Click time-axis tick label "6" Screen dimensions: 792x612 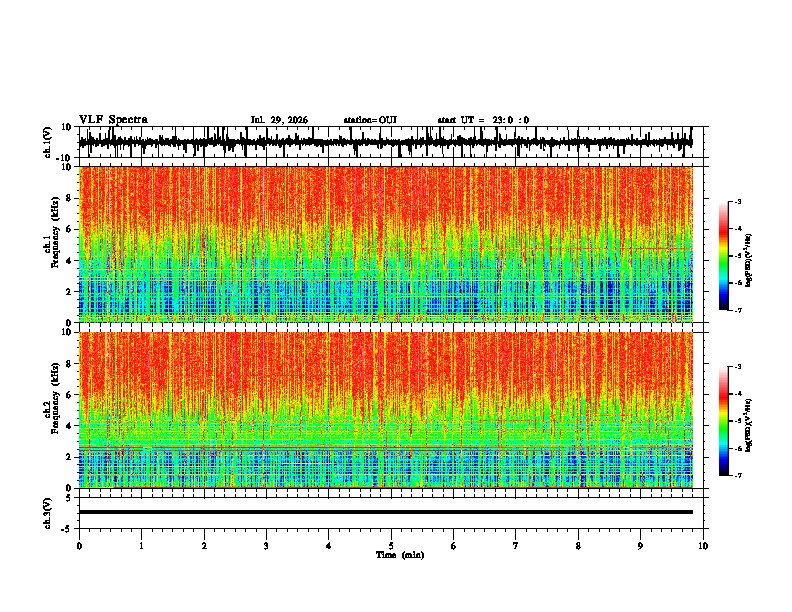[x=454, y=546]
